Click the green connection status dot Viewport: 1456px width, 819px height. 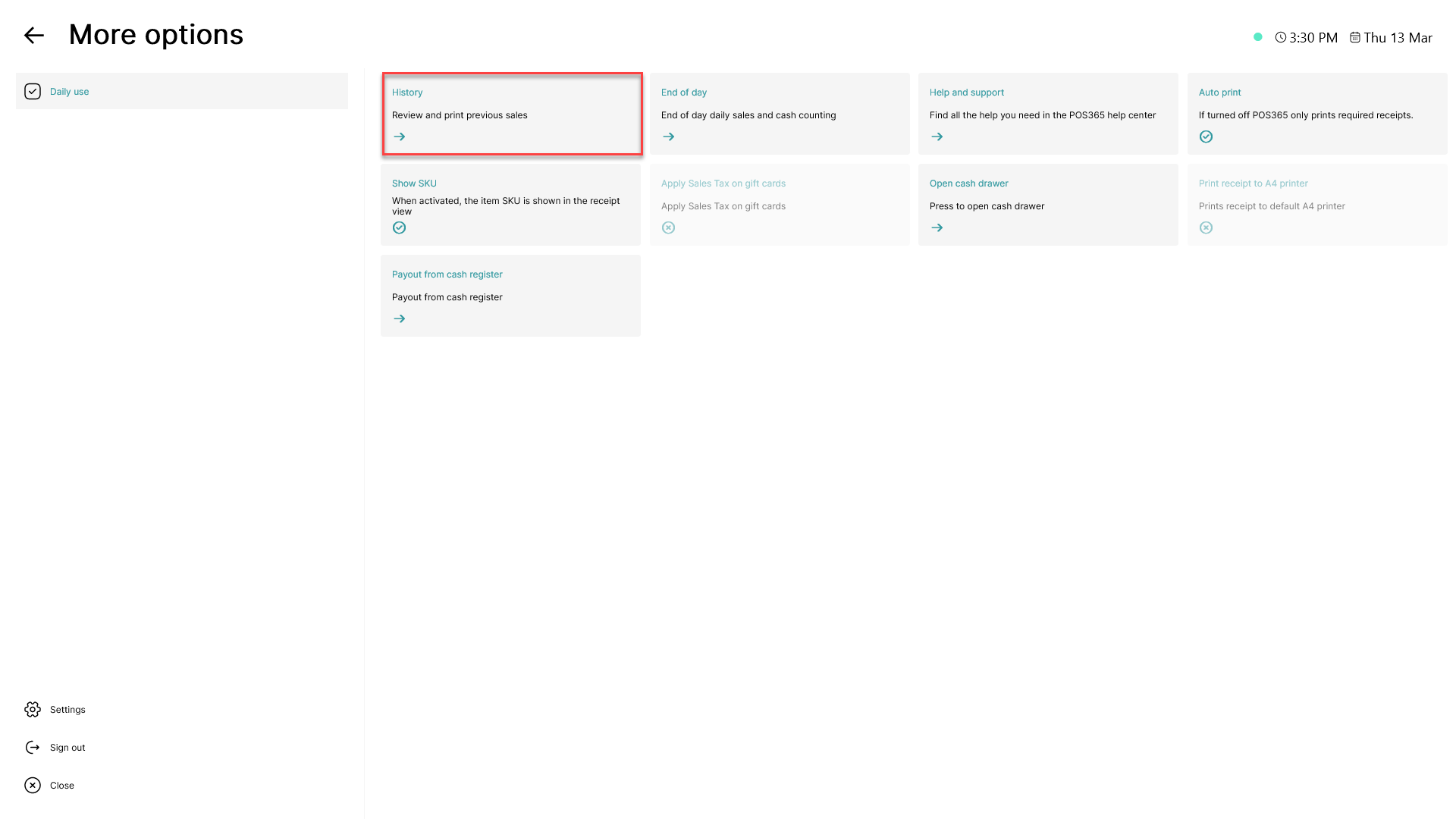[x=1257, y=37]
